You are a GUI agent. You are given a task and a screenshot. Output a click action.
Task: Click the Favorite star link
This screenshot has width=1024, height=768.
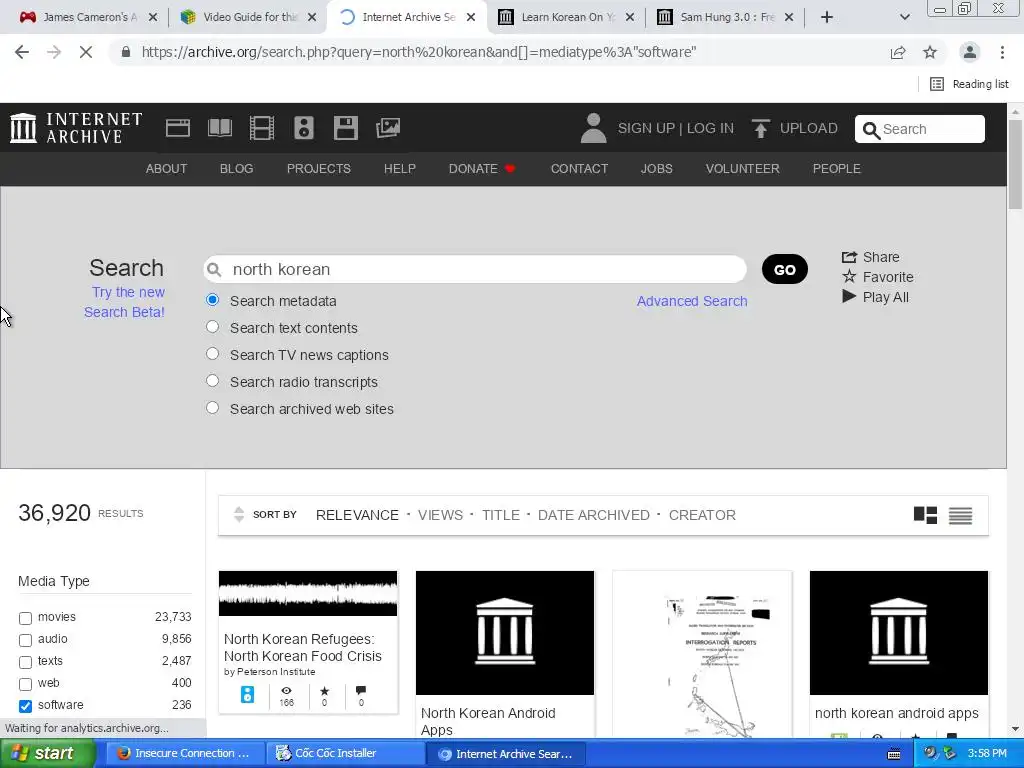878,277
